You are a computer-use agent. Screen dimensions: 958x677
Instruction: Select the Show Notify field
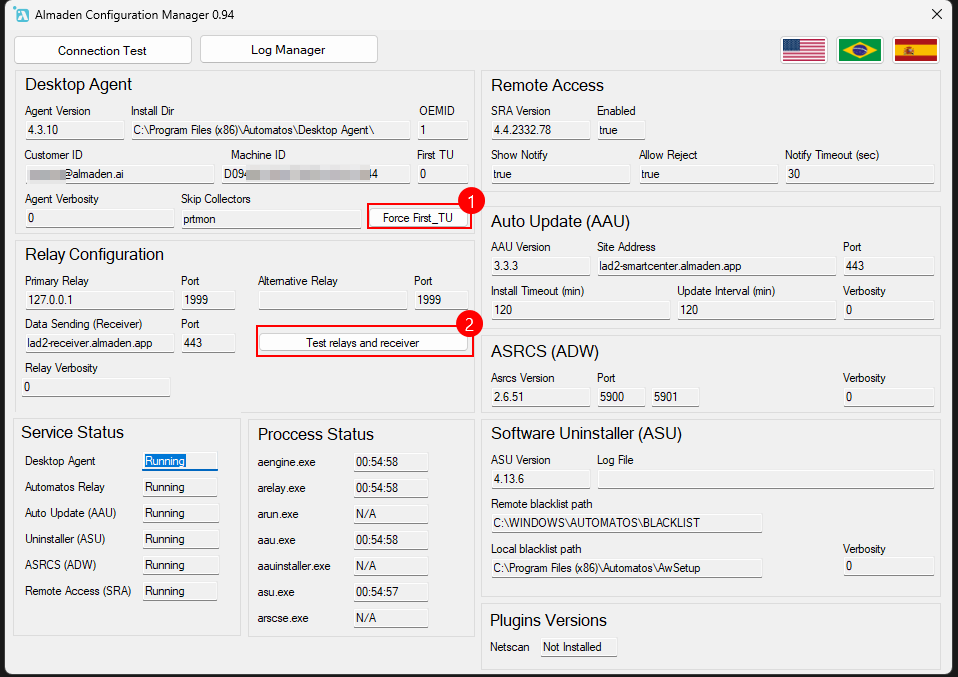tap(560, 174)
